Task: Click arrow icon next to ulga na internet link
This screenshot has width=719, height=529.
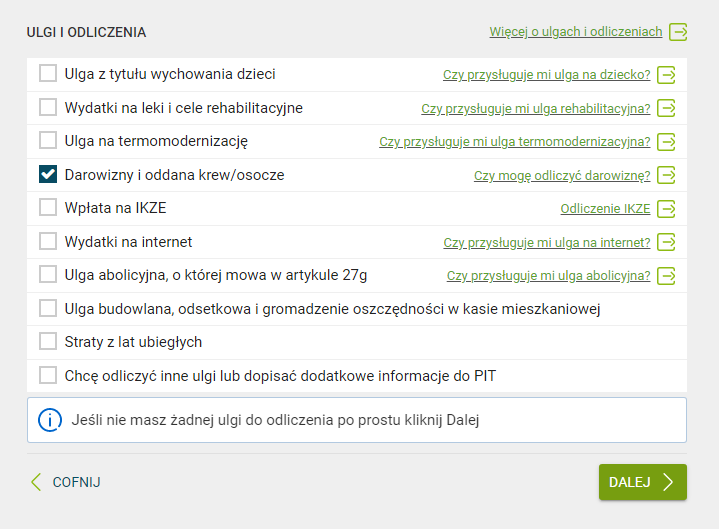Action: click(x=666, y=242)
